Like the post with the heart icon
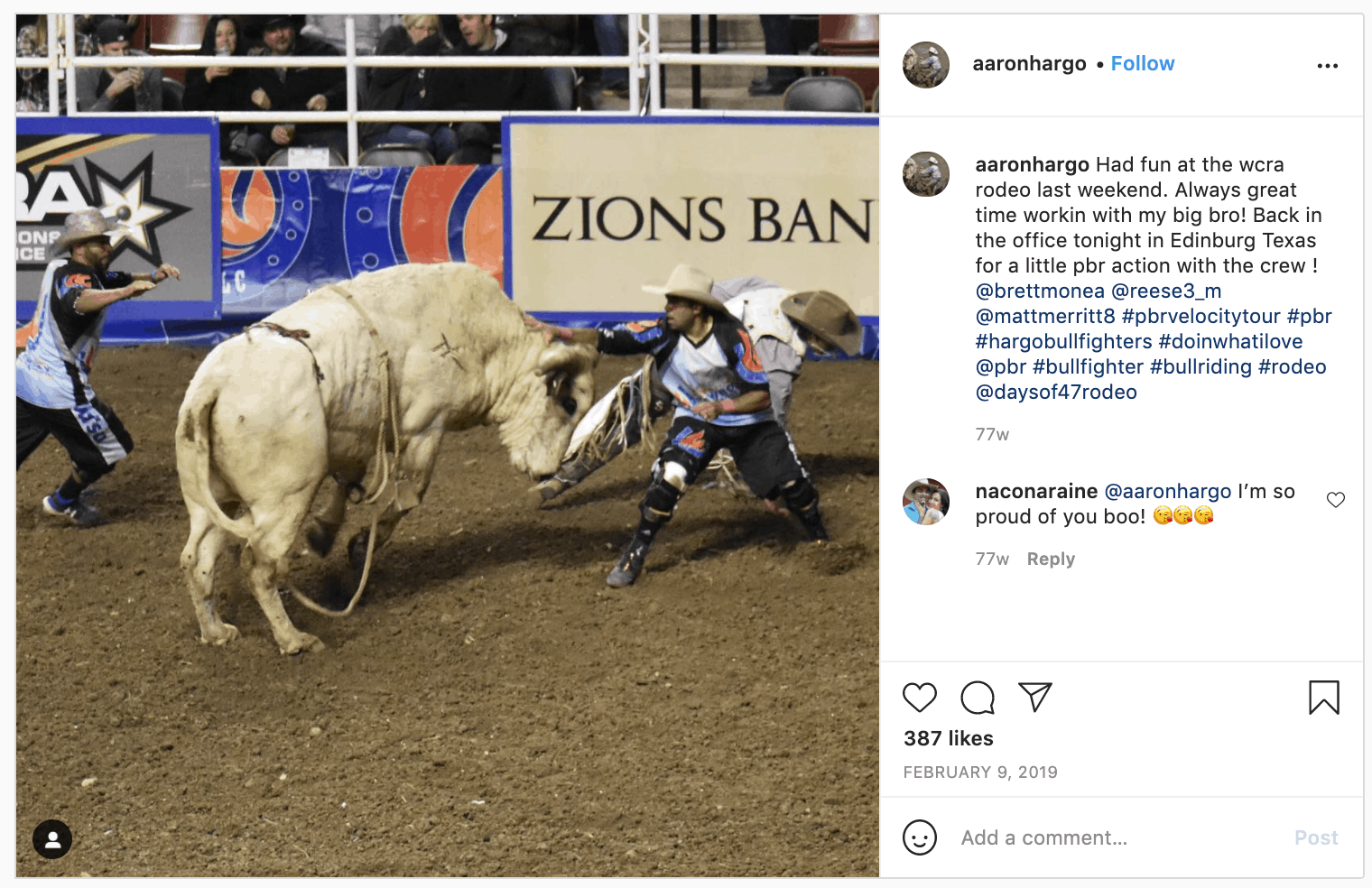1372x888 pixels. pyautogui.click(x=920, y=698)
